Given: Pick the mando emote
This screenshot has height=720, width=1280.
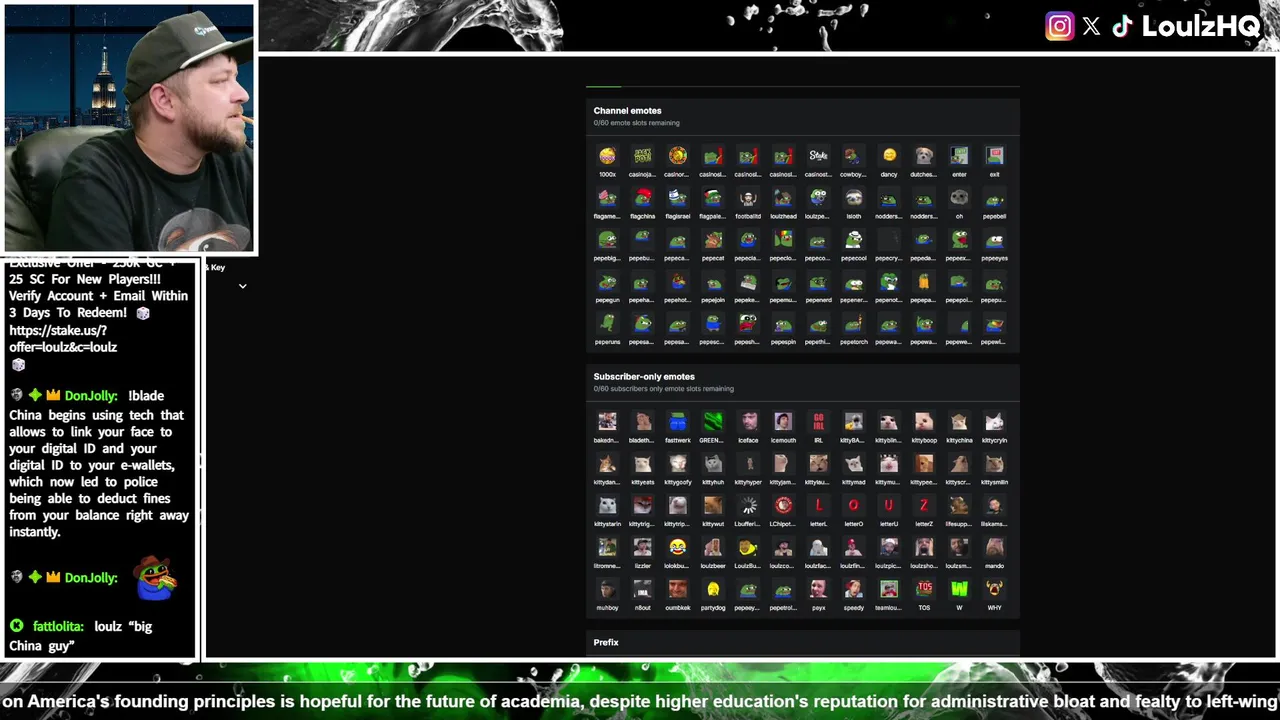Looking at the screenshot, I should click(x=994, y=548).
